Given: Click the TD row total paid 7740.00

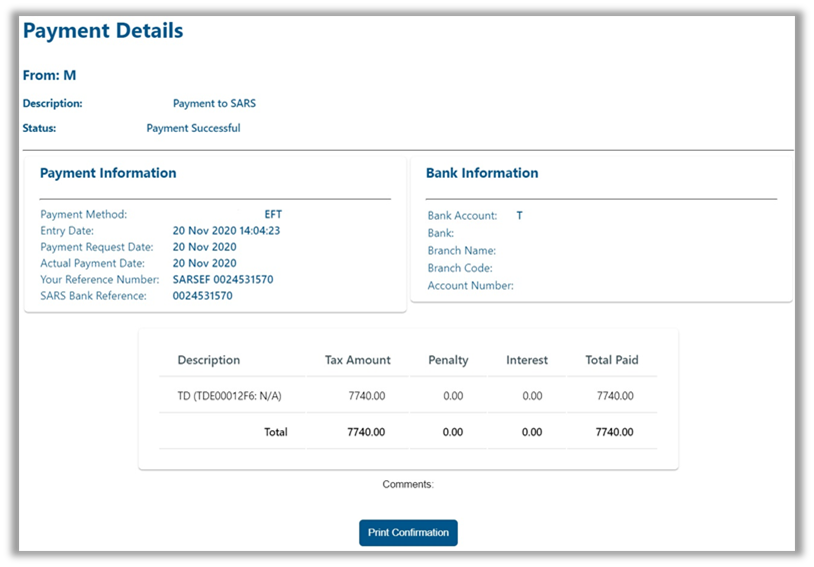Looking at the screenshot, I should tap(615, 396).
